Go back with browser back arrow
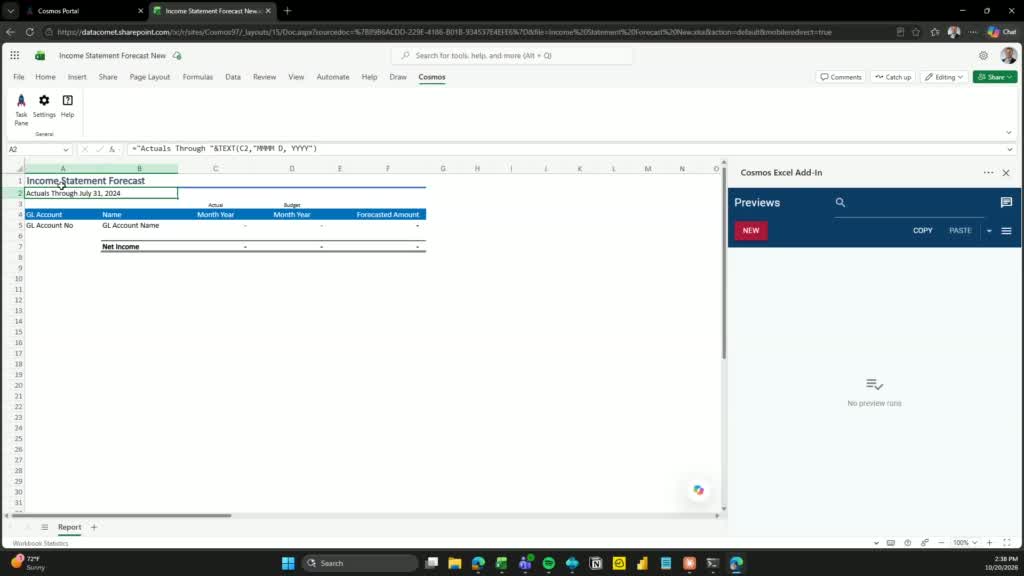This screenshot has width=1024, height=576. pyautogui.click(x=10, y=31)
